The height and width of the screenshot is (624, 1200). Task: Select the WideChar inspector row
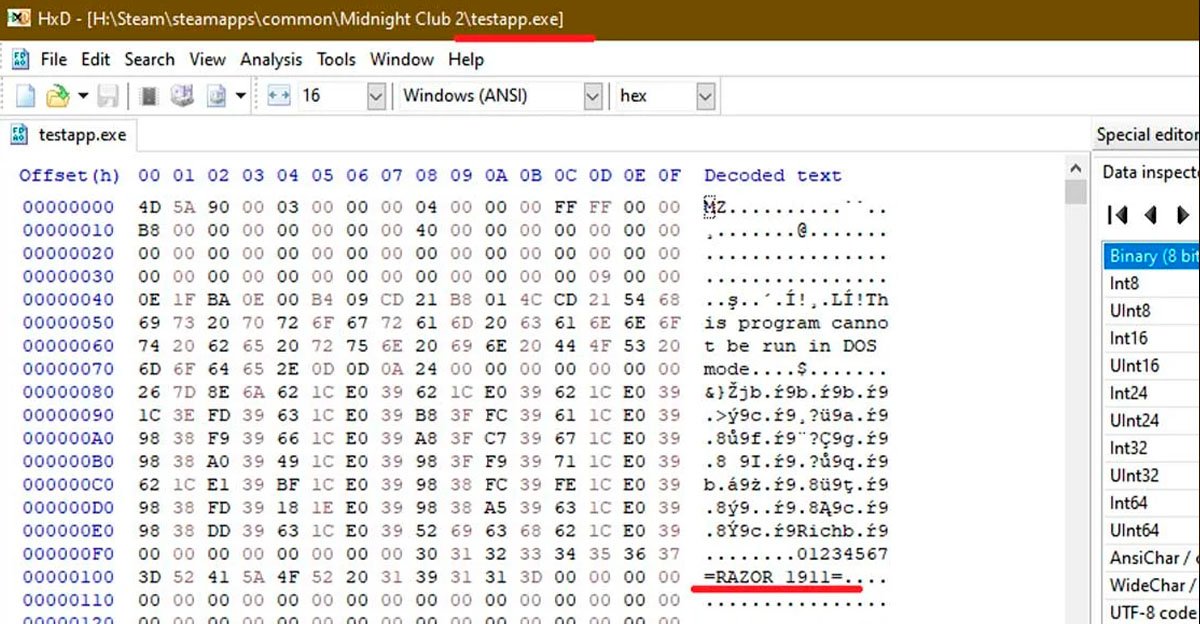point(1152,585)
